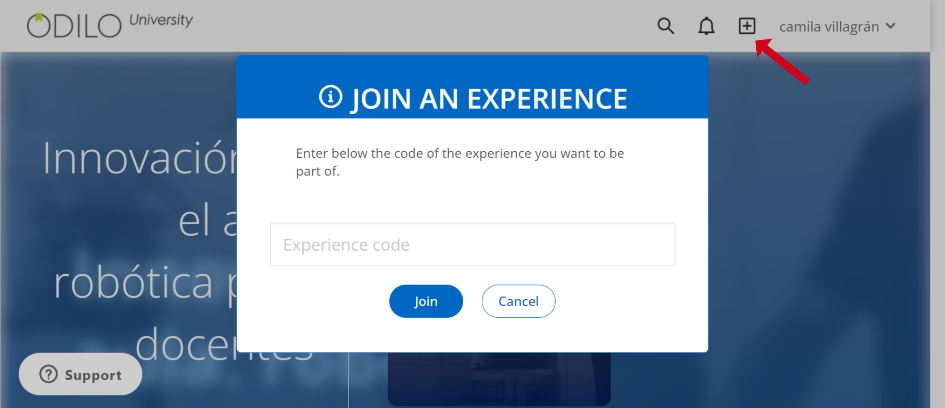
Task: Click the info icon in the dialog header
Action: [x=330, y=96]
